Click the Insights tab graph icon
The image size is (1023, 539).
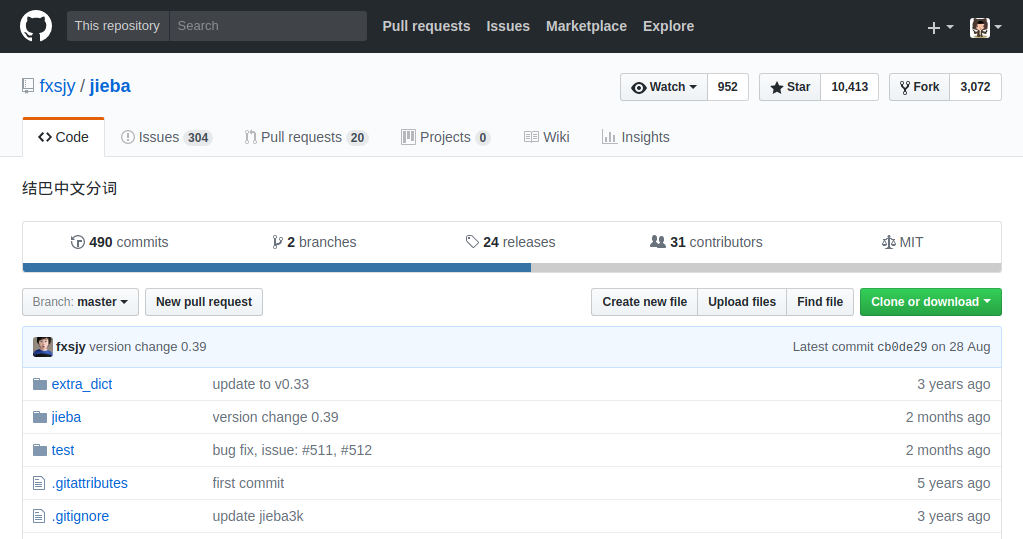(609, 137)
